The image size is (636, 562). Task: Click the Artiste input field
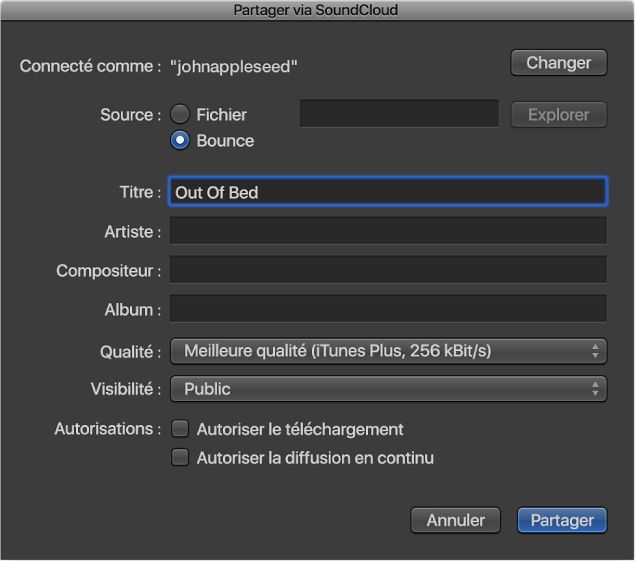point(389,231)
